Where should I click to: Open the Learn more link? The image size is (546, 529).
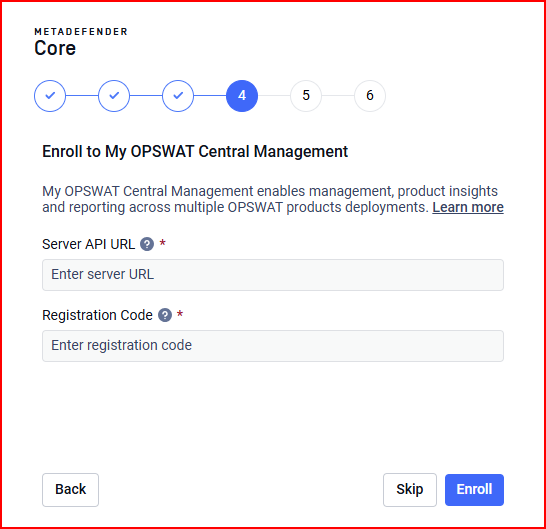[x=468, y=208]
